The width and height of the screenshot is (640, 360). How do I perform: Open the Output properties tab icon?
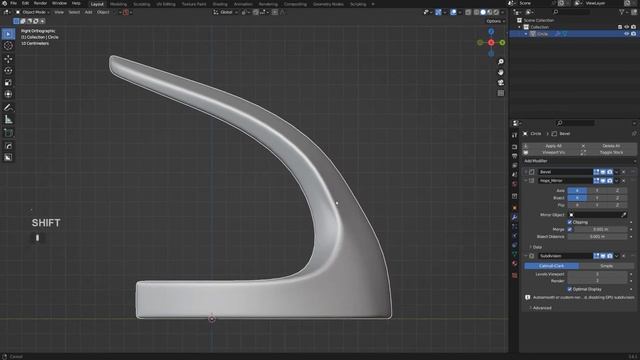514,156
